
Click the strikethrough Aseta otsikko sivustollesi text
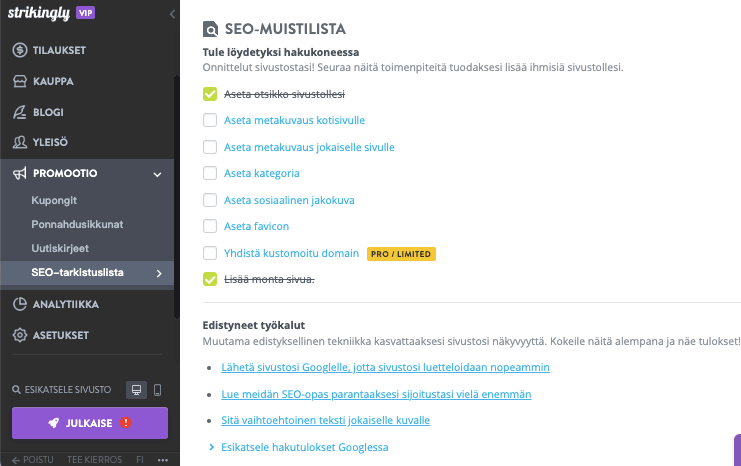click(x=284, y=95)
